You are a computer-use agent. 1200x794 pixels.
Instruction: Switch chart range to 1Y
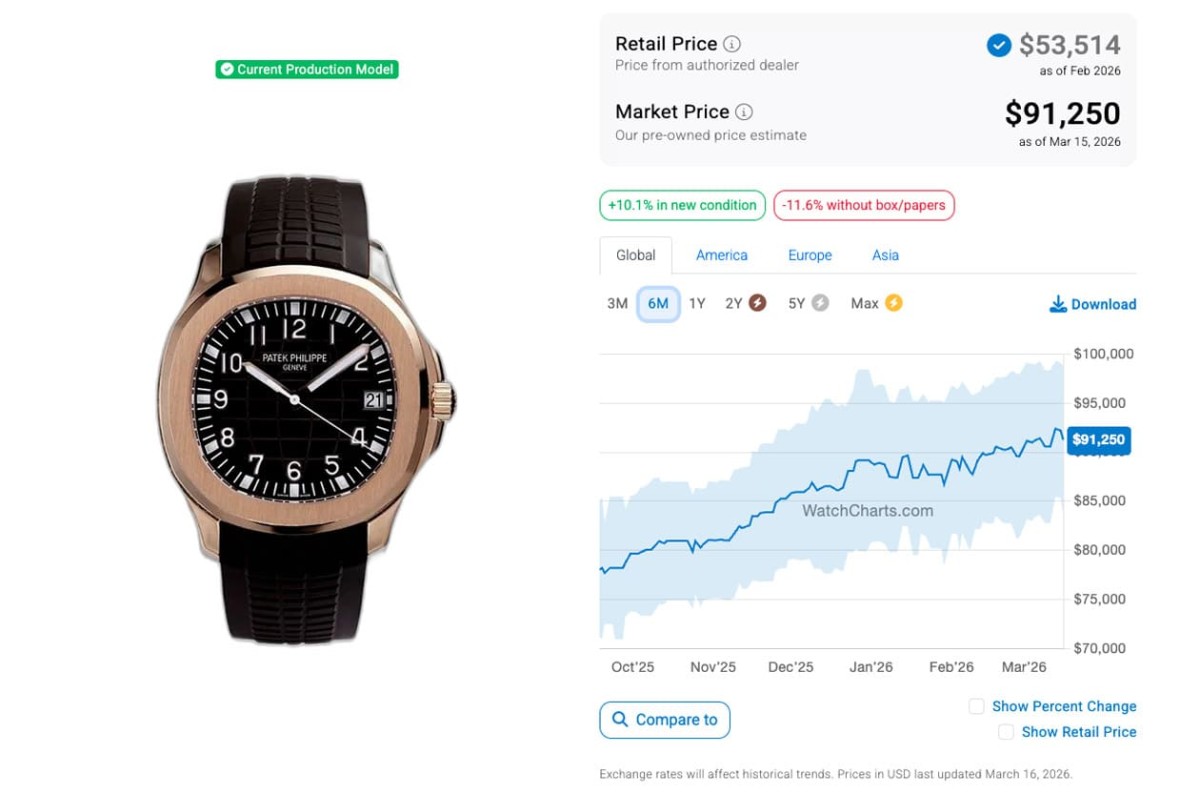(x=697, y=303)
